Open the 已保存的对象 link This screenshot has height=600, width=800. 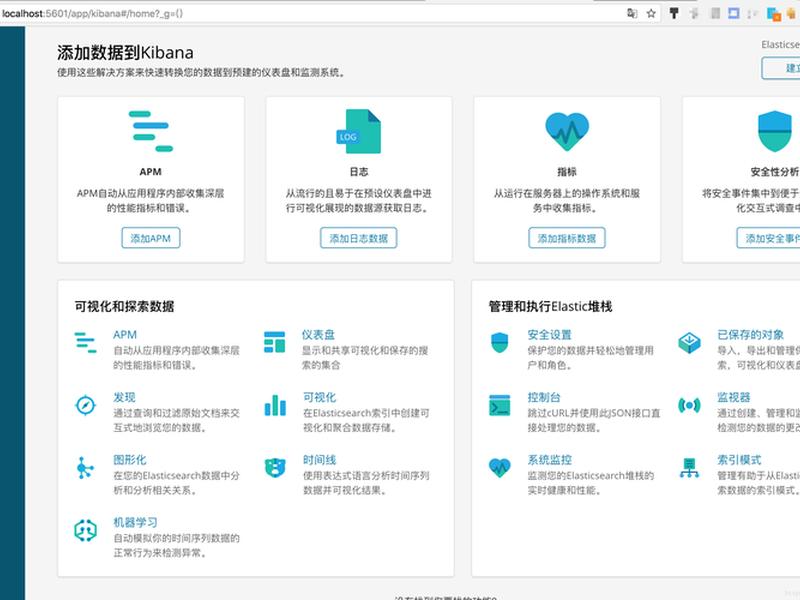(751, 335)
